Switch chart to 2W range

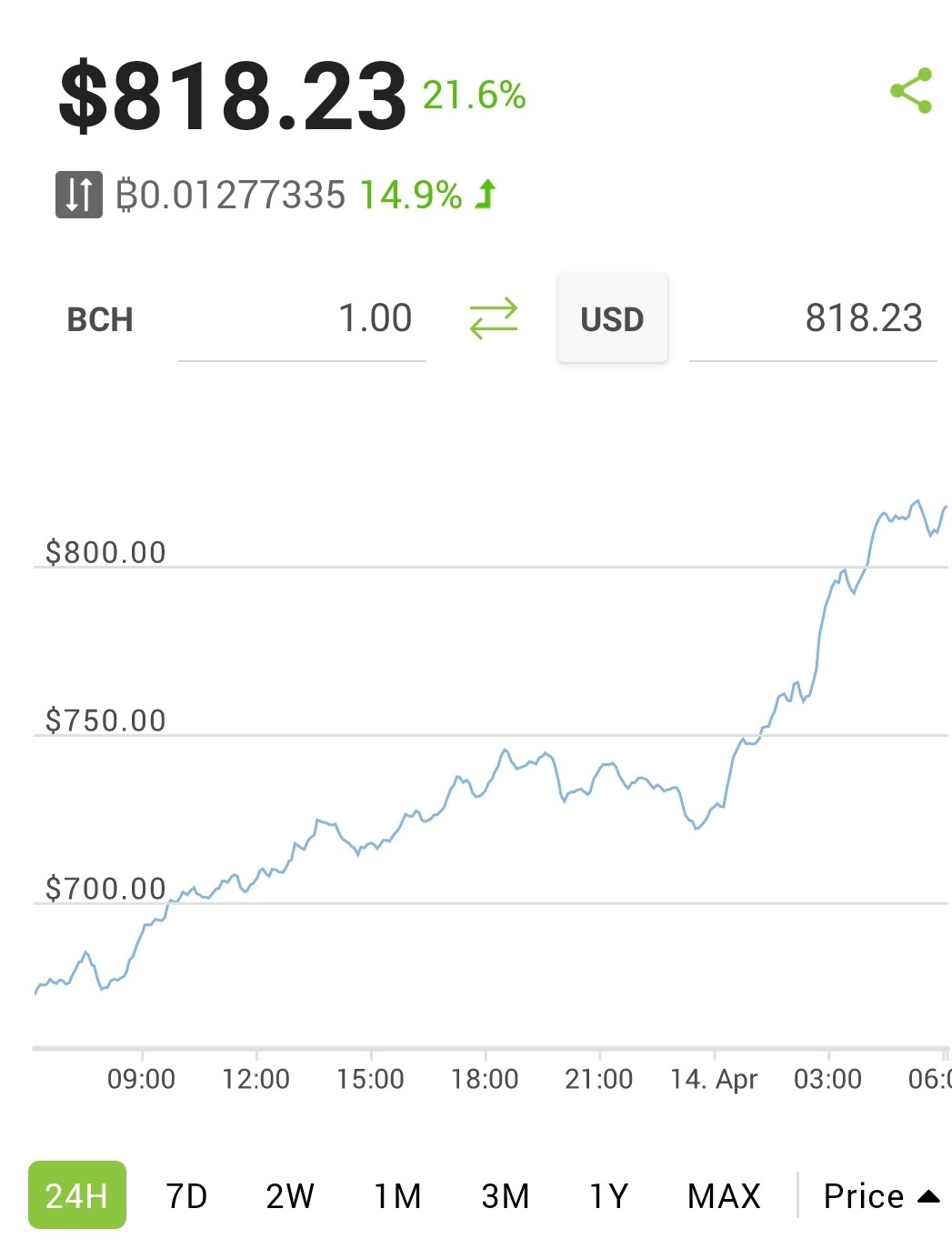[x=290, y=1195]
